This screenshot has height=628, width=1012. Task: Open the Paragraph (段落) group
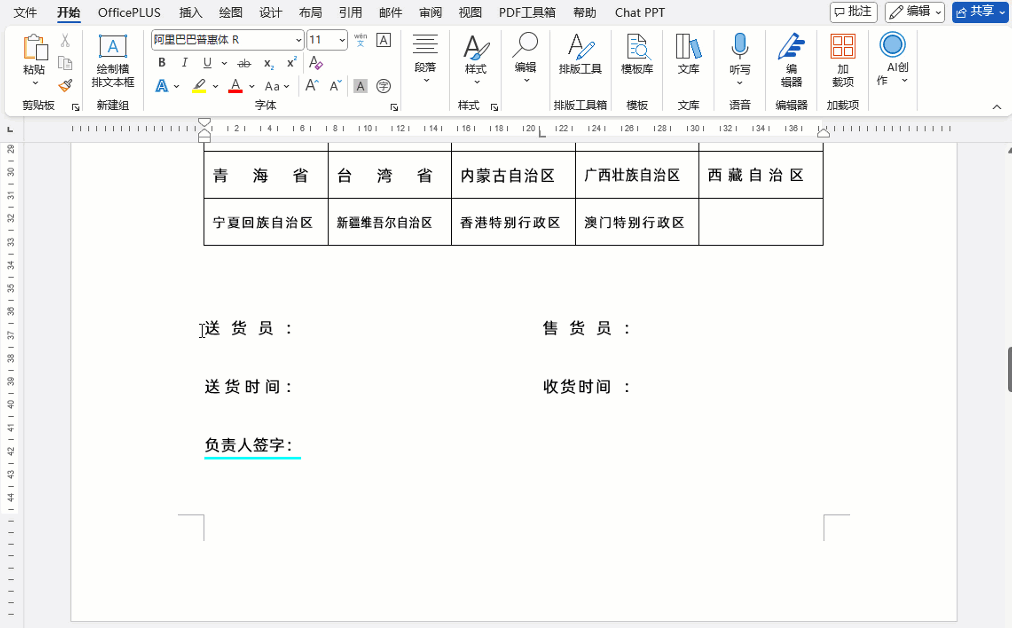pyautogui.click(x=425, y=59)
